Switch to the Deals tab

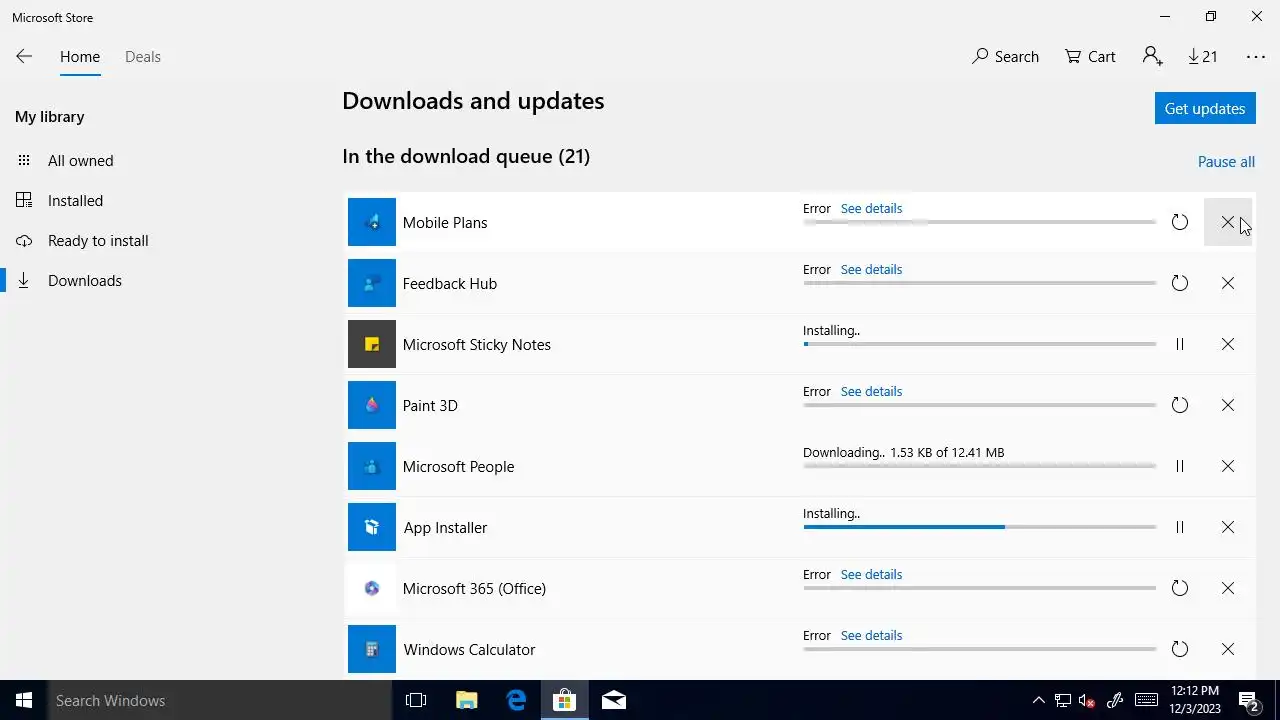coord(143,57)
